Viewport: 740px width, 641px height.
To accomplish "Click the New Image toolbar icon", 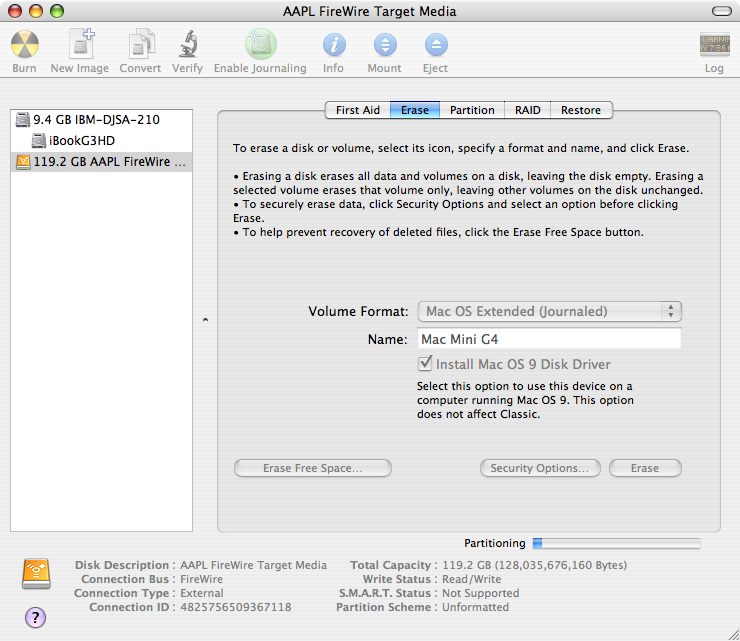I will coord(81,43).
